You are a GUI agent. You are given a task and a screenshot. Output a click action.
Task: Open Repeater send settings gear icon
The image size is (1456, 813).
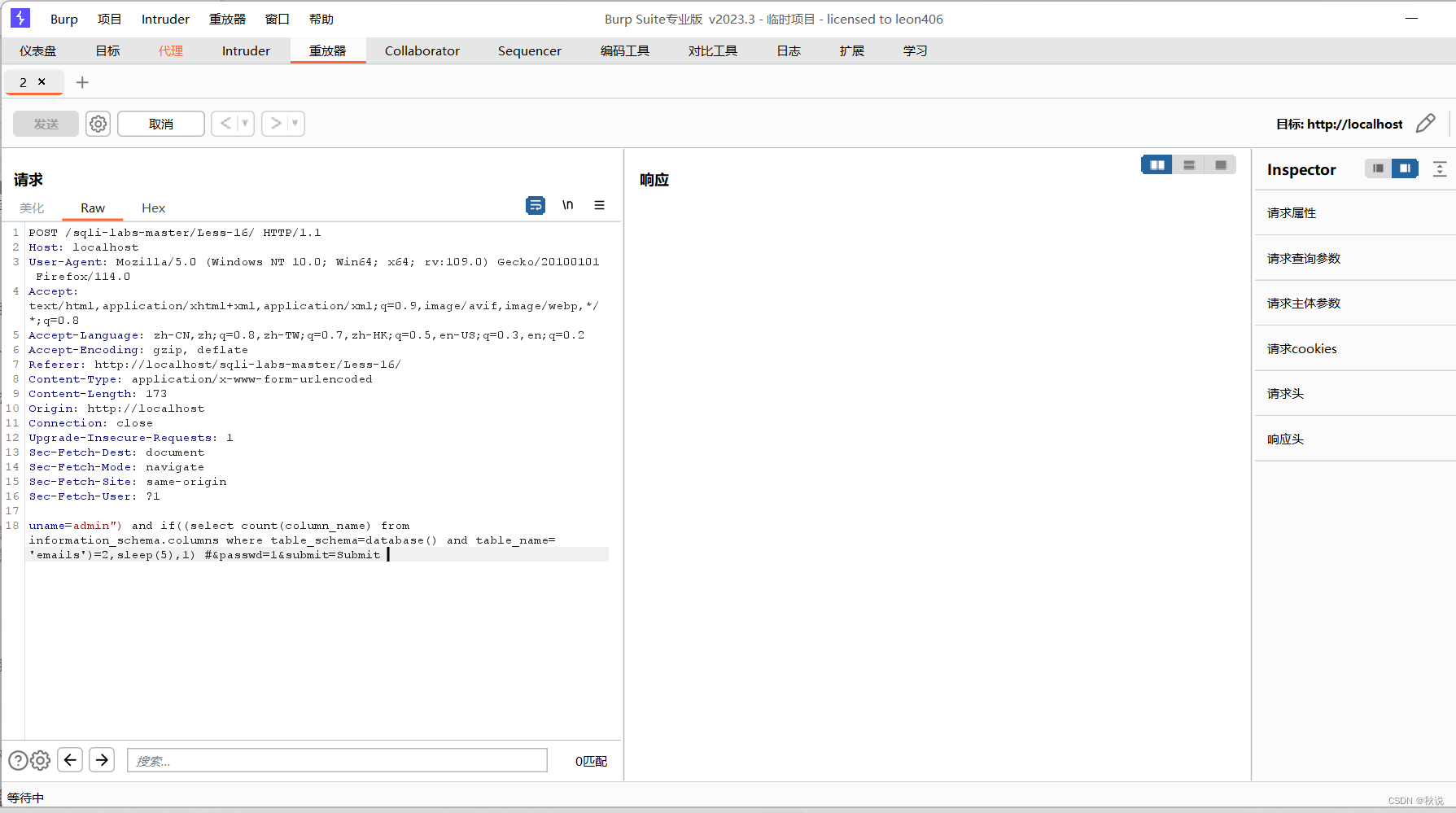[x=98, y=124]
